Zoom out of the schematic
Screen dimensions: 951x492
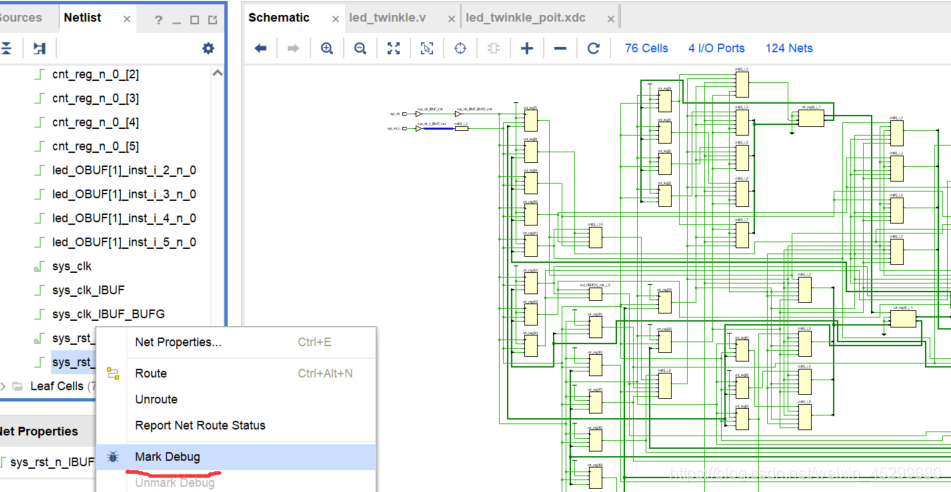360,49
